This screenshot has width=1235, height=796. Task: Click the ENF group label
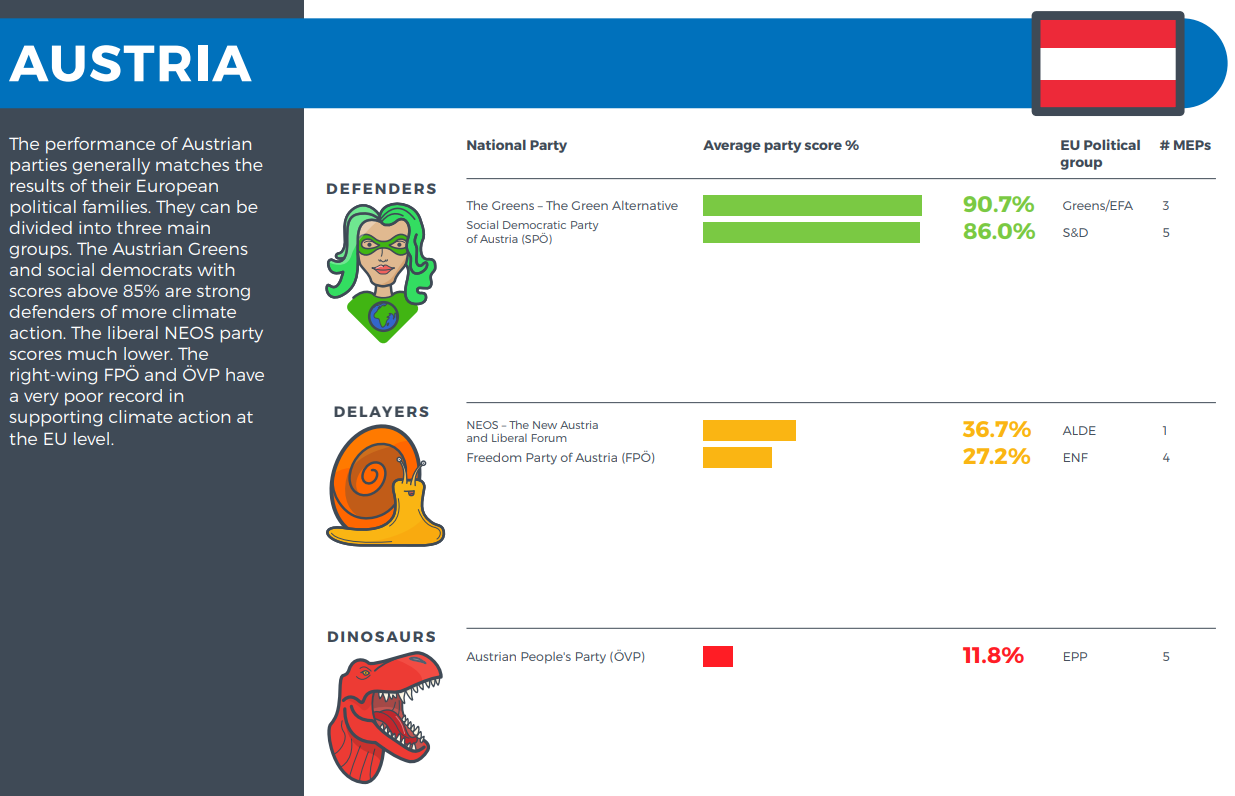pyautogui.click(x=1075, y=458)
